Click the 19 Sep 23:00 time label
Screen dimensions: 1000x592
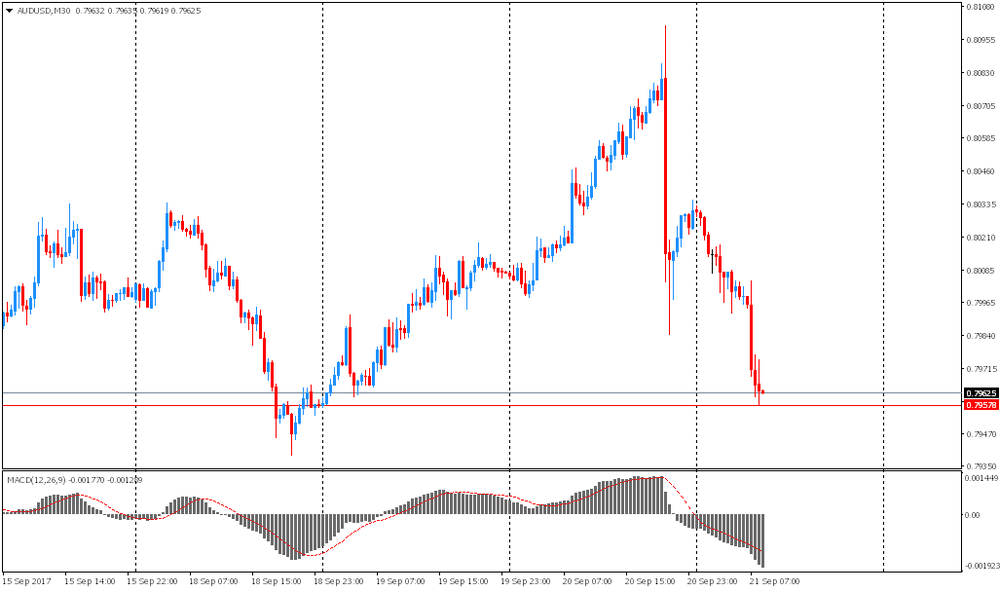pos(526,581)
